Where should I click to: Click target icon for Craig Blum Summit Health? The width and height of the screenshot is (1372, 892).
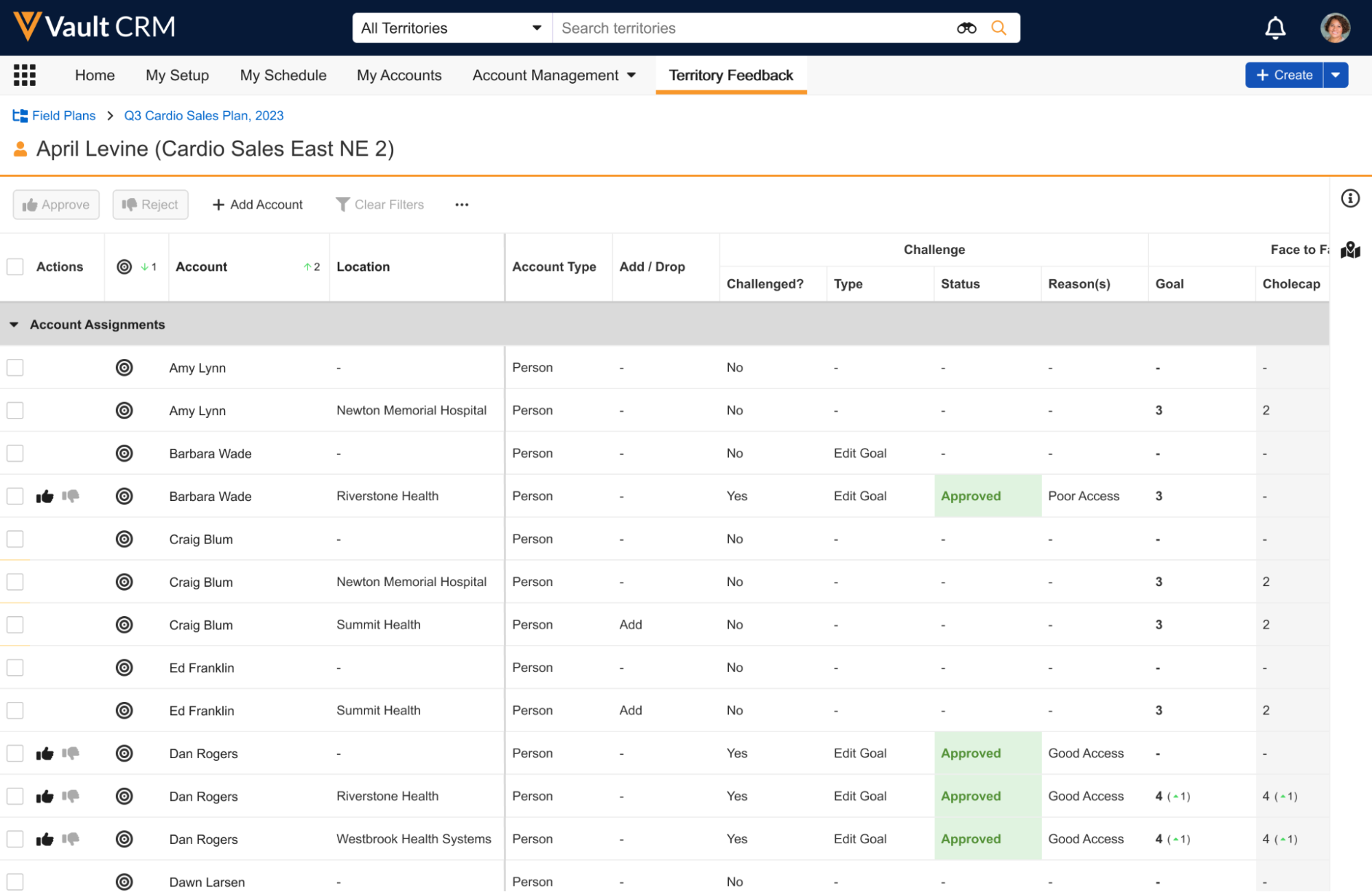pyautogui.click(x=124, y=624)
